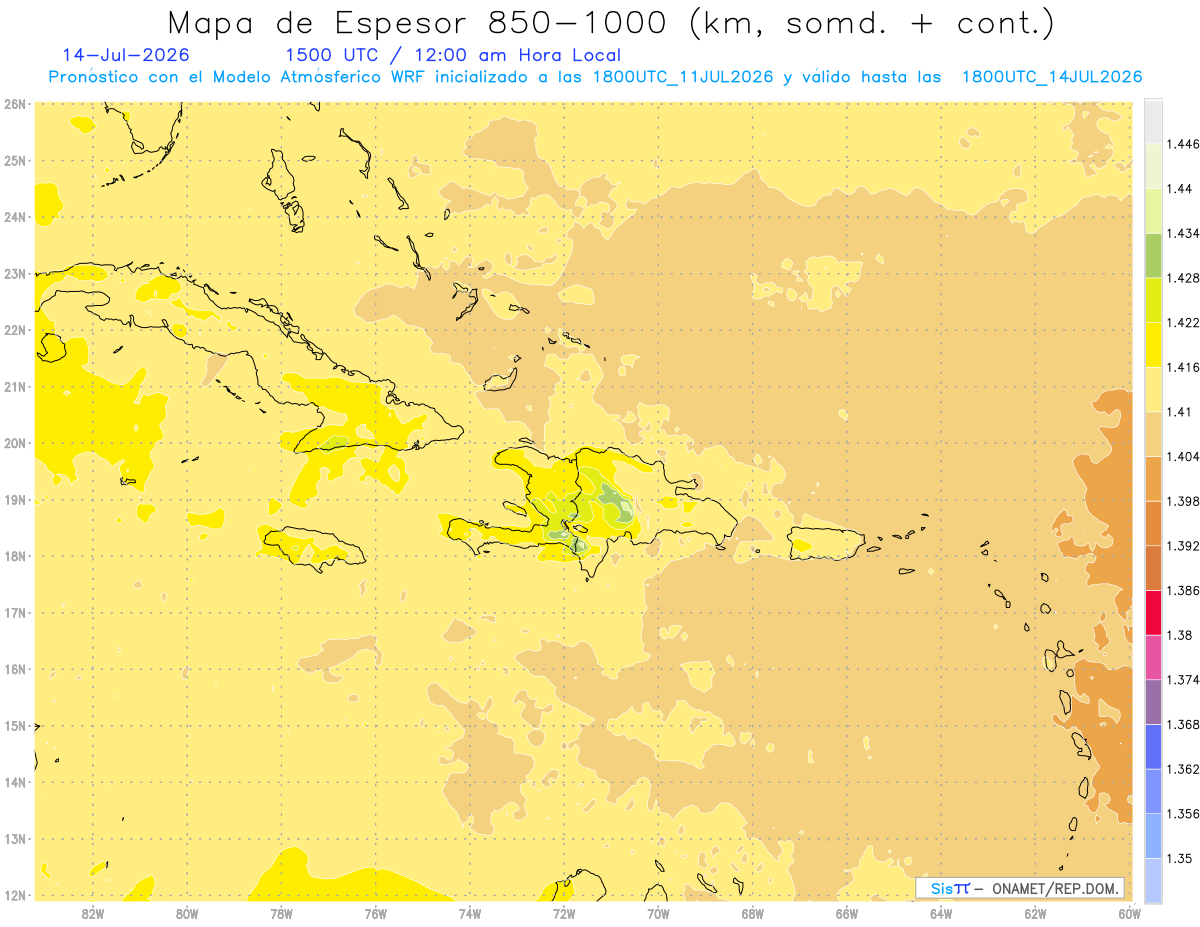The height and width of the screenshot is (927, 1200).
Task: Click the "SisPI - ONAMET/REP.DOM." credit box
Action: coord(1020,888)
